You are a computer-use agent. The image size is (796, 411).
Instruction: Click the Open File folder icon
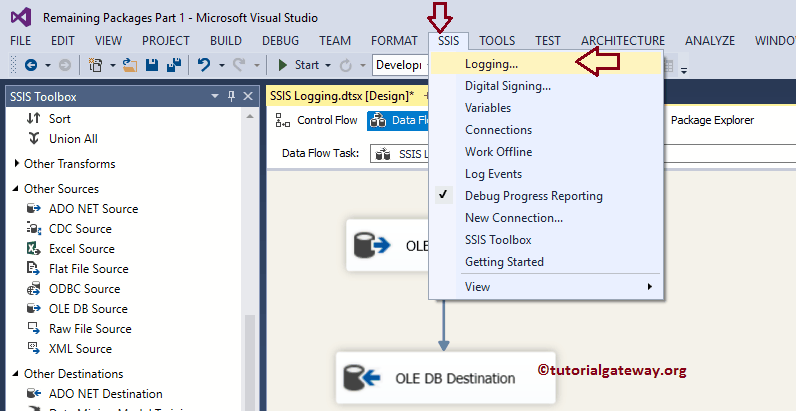(130, 65)
